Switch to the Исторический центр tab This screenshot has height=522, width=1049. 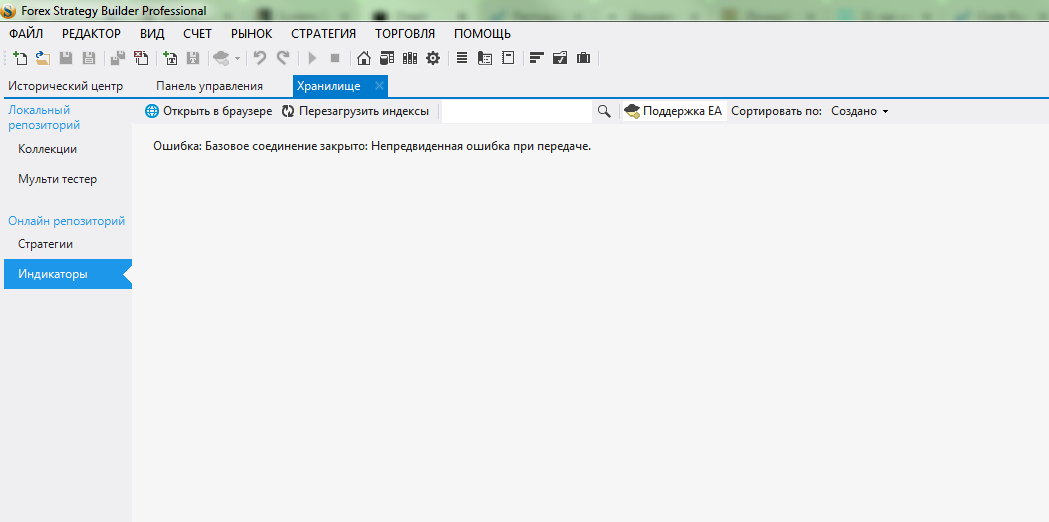click(66, 86)
